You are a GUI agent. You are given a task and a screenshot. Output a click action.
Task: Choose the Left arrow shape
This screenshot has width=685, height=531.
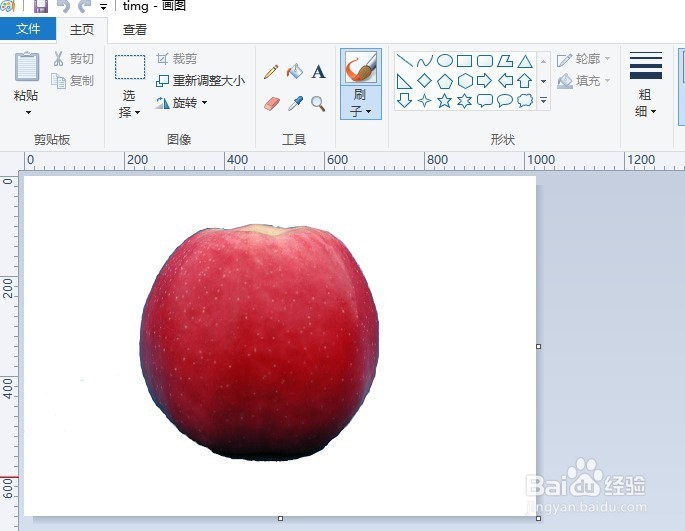(505, 80)
